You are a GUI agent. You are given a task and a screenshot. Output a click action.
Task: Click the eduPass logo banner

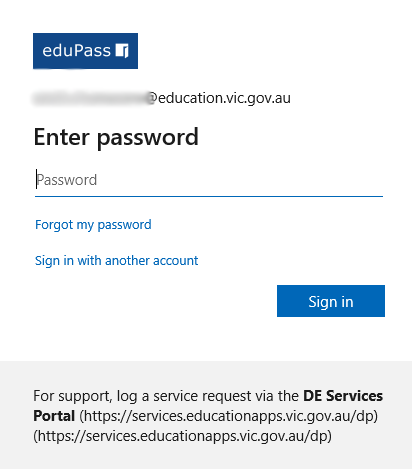(85, 51)
